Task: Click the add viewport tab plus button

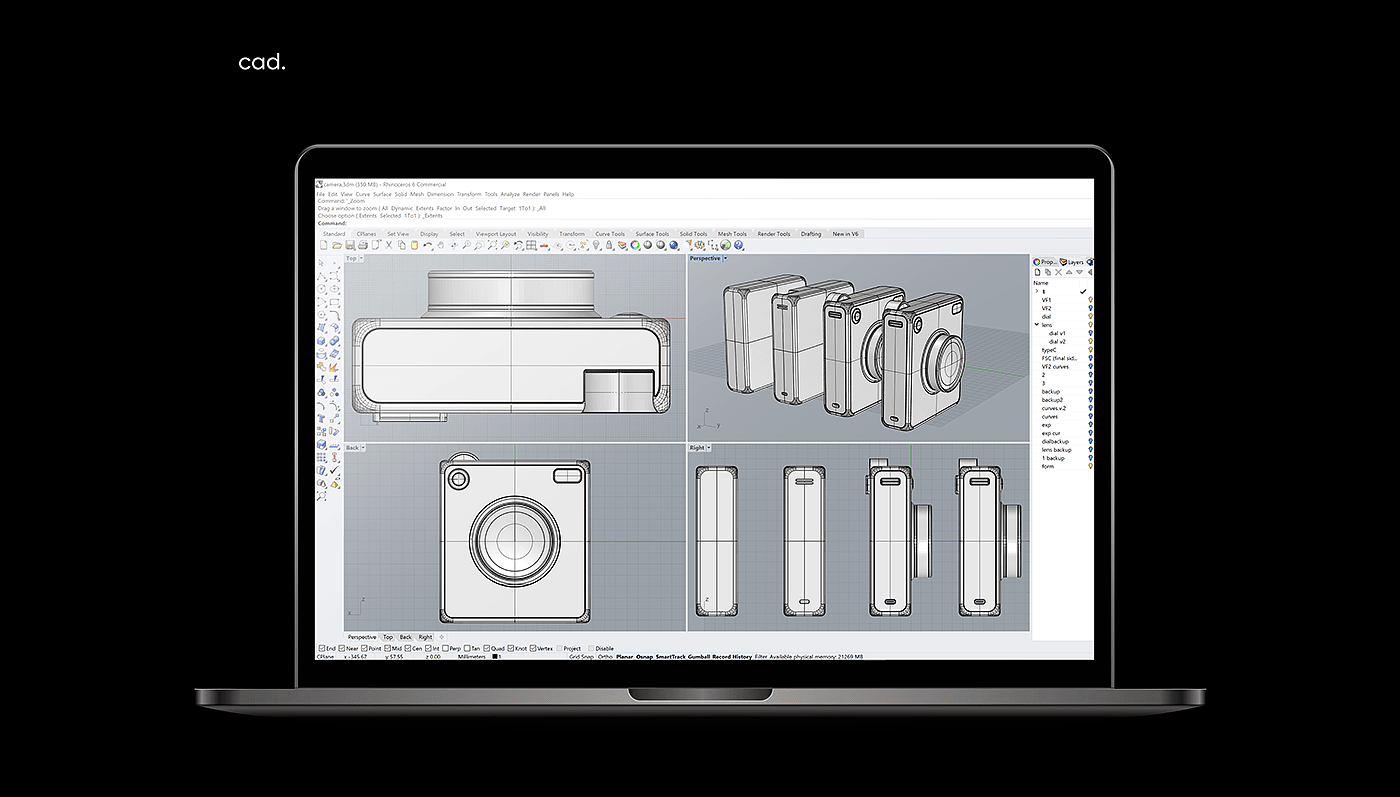Action: point(442,637)
